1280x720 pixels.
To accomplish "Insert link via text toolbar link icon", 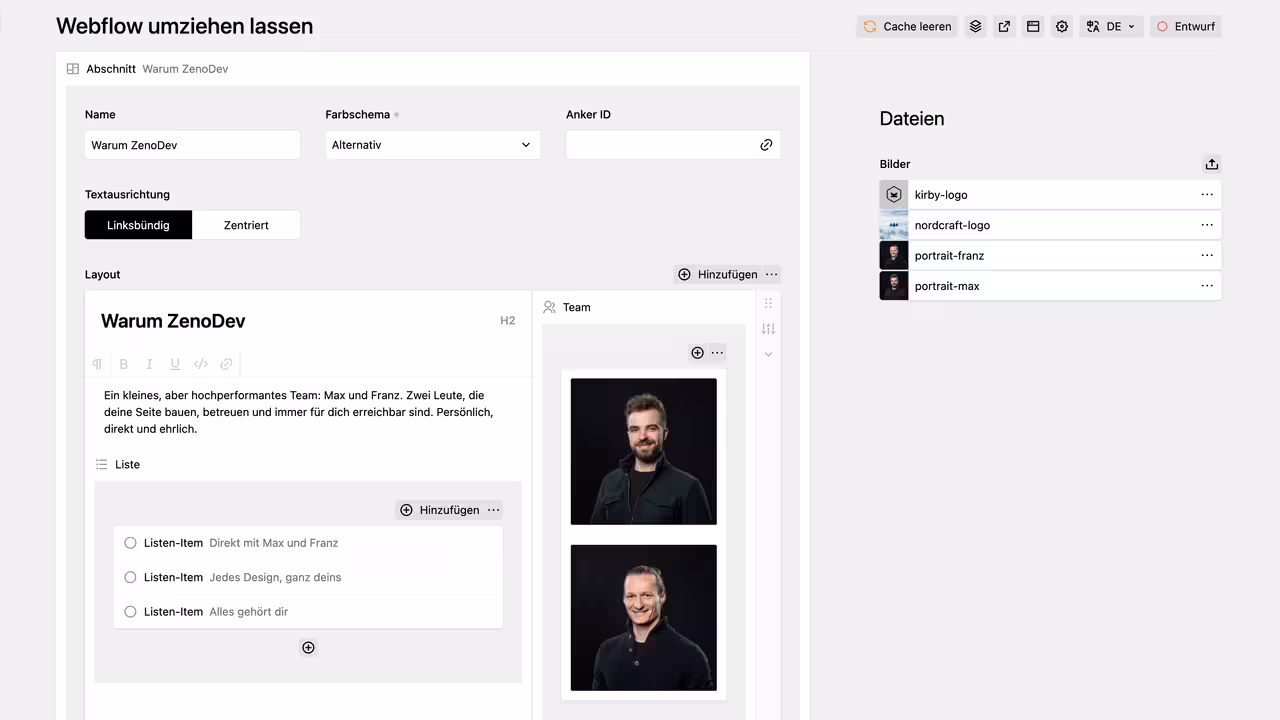I will 226,364.
